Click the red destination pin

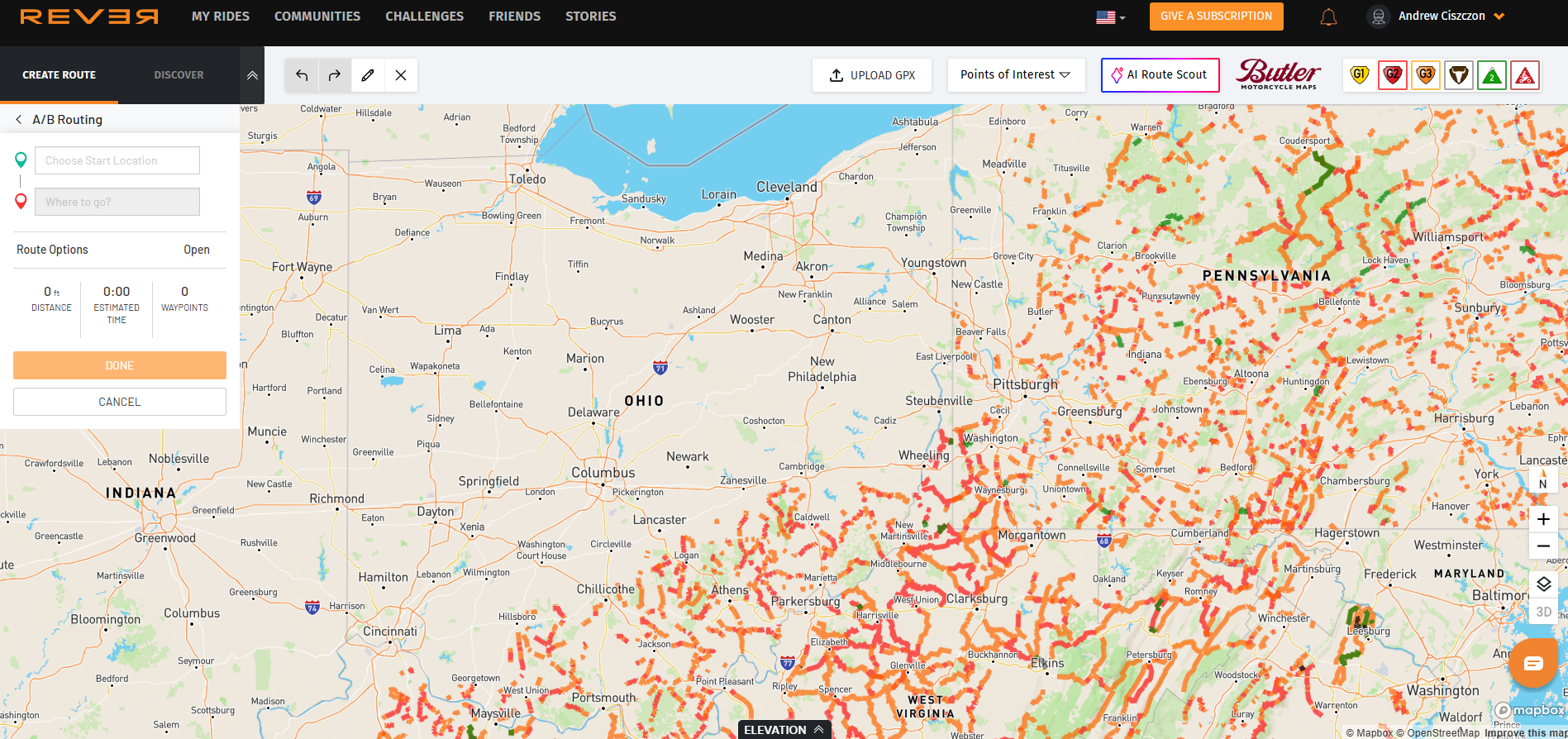tap(21, 201)
